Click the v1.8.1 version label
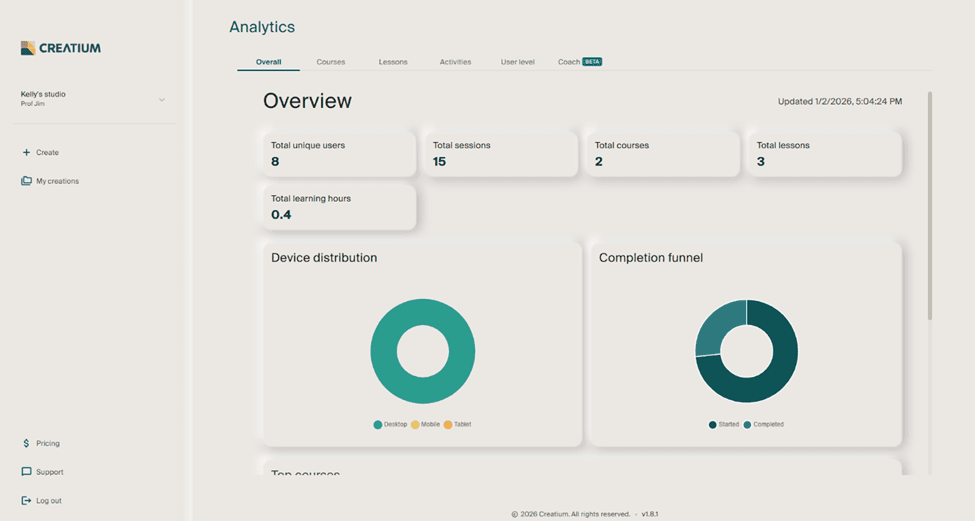 (650, 514)
